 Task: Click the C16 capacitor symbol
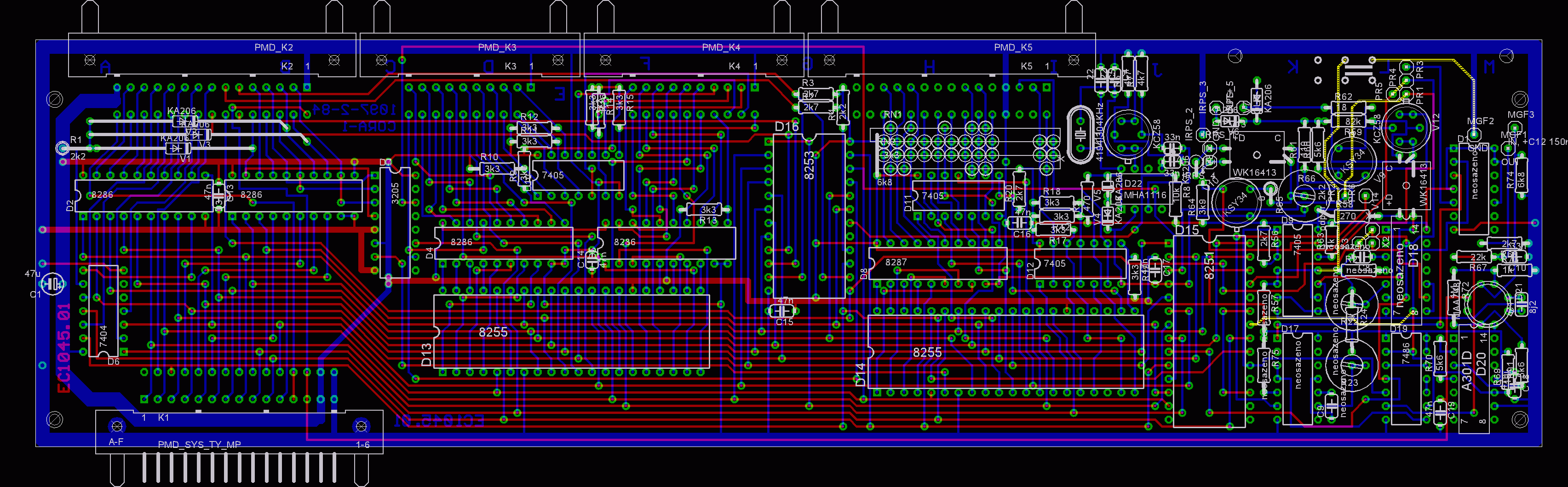(x=1022, y=223)
